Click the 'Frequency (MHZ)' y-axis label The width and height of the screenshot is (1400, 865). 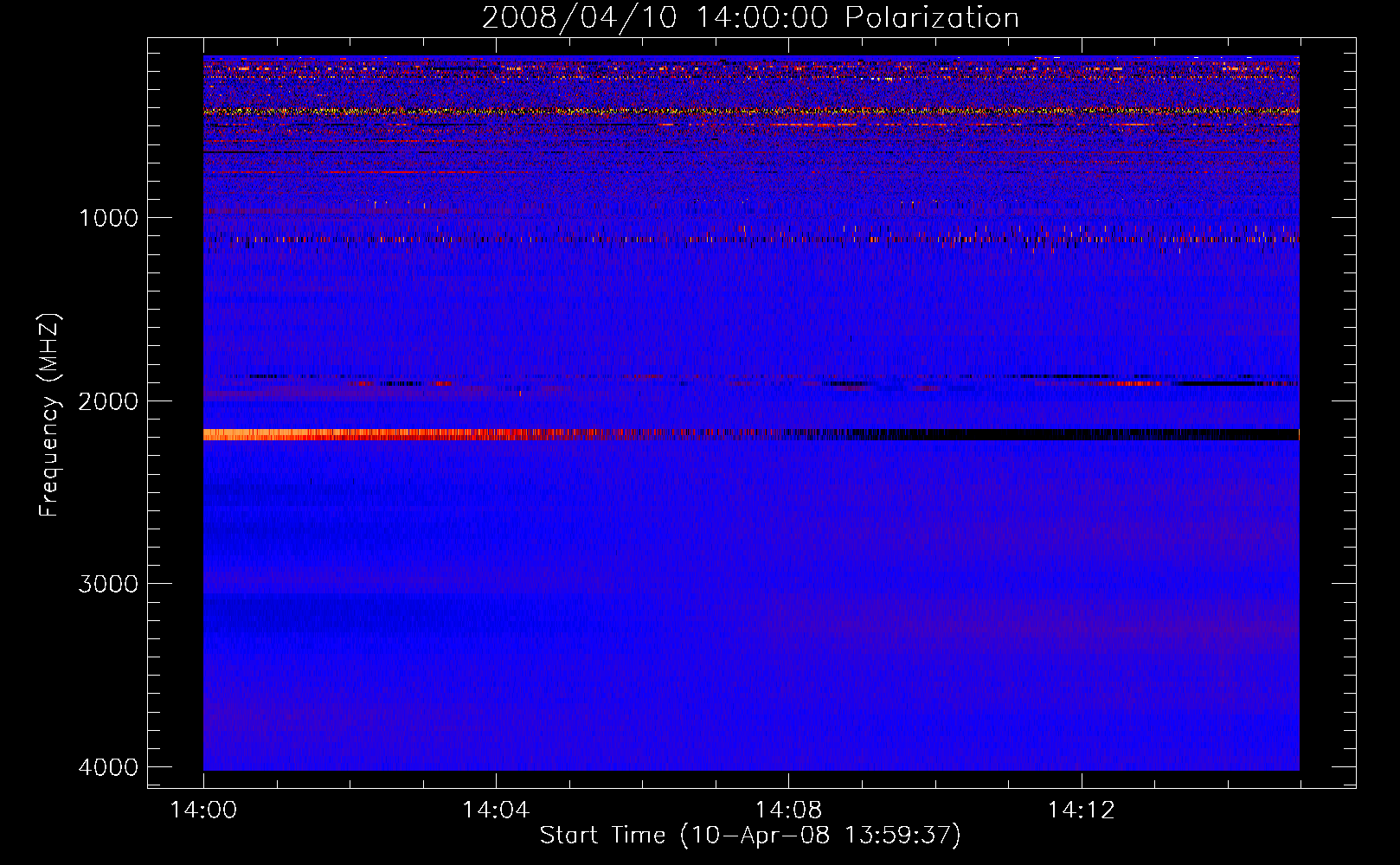point(49,415)
